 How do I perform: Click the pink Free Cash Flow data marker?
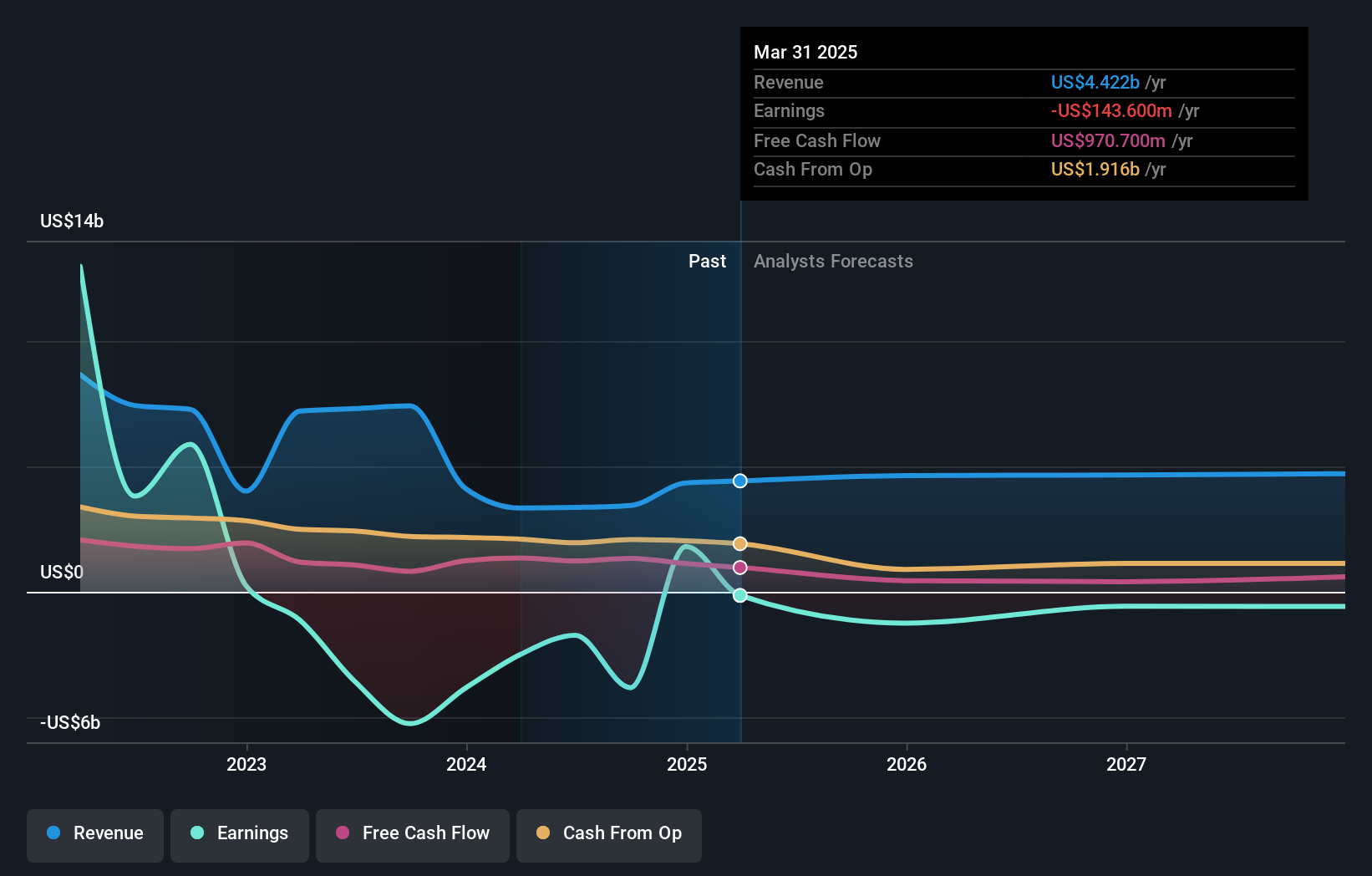tap(740, 568)
